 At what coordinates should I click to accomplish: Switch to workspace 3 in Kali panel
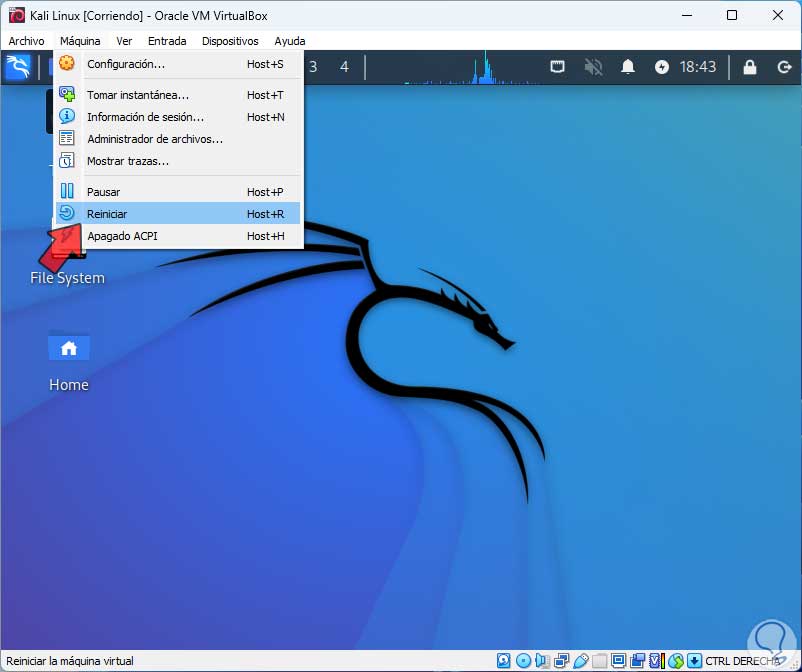(x=313, y=67)
